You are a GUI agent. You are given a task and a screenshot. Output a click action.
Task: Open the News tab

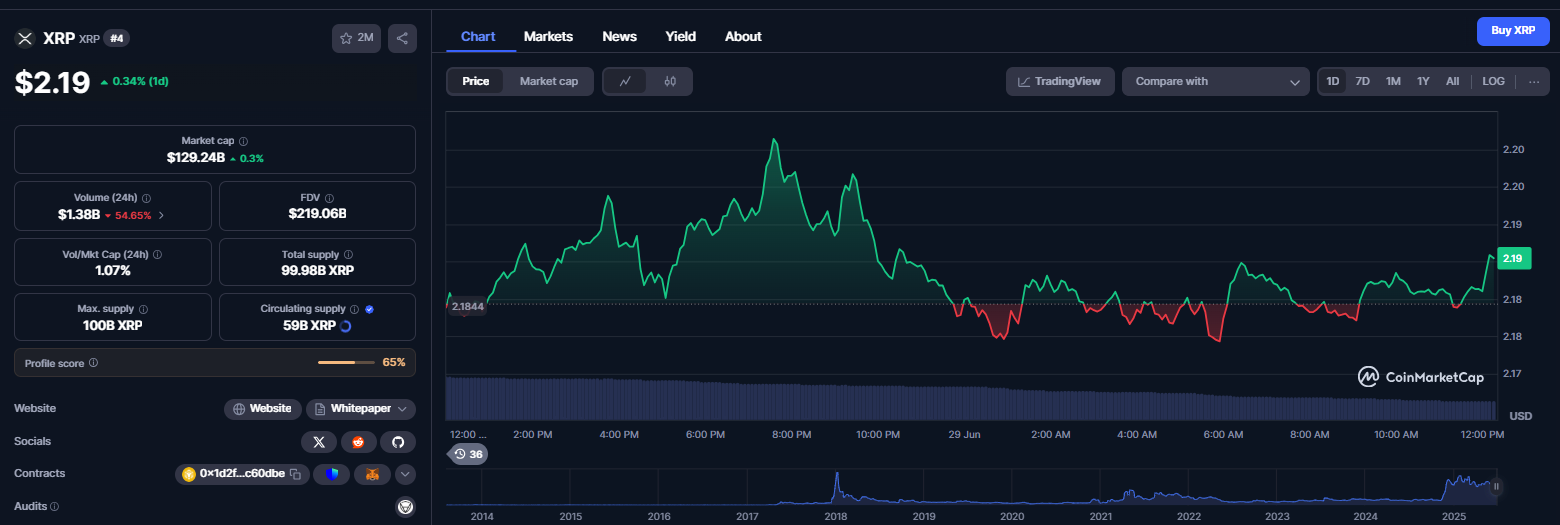click(620, 36)
